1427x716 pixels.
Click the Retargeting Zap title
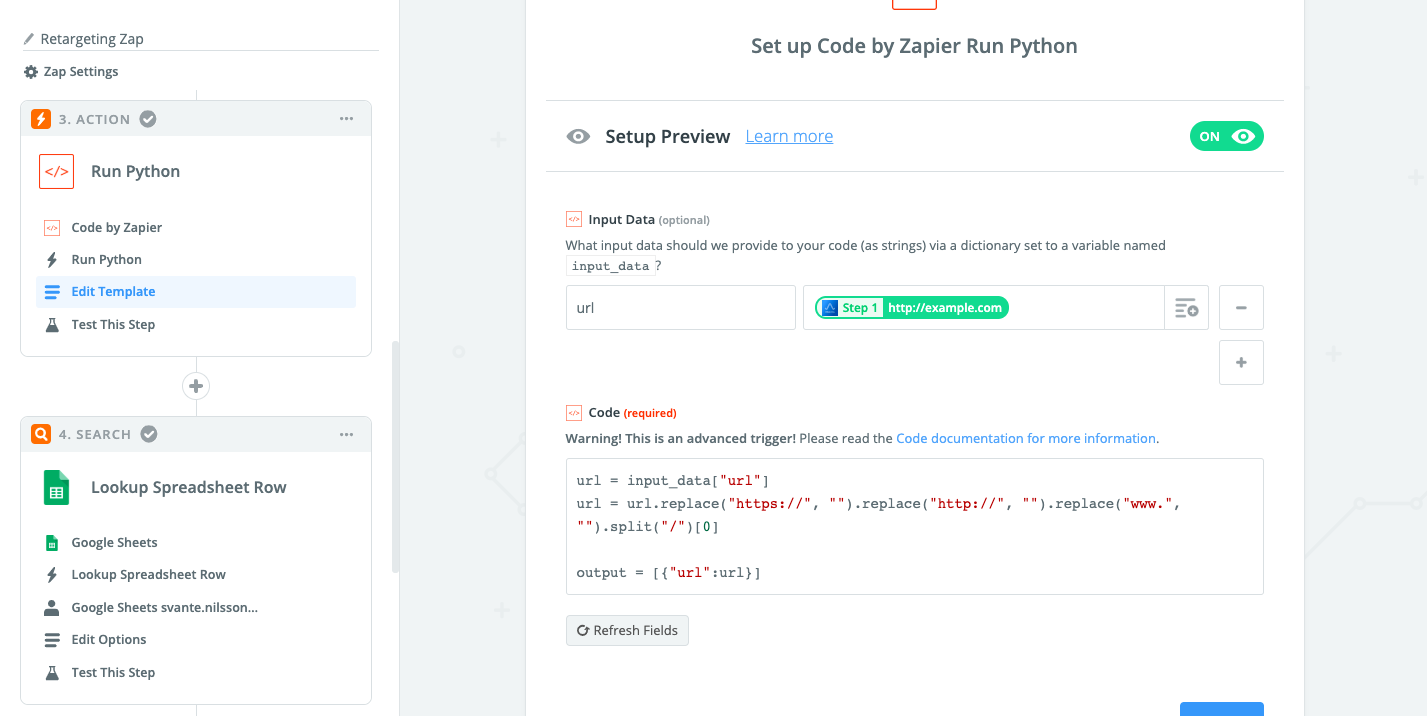click(92, 39)
